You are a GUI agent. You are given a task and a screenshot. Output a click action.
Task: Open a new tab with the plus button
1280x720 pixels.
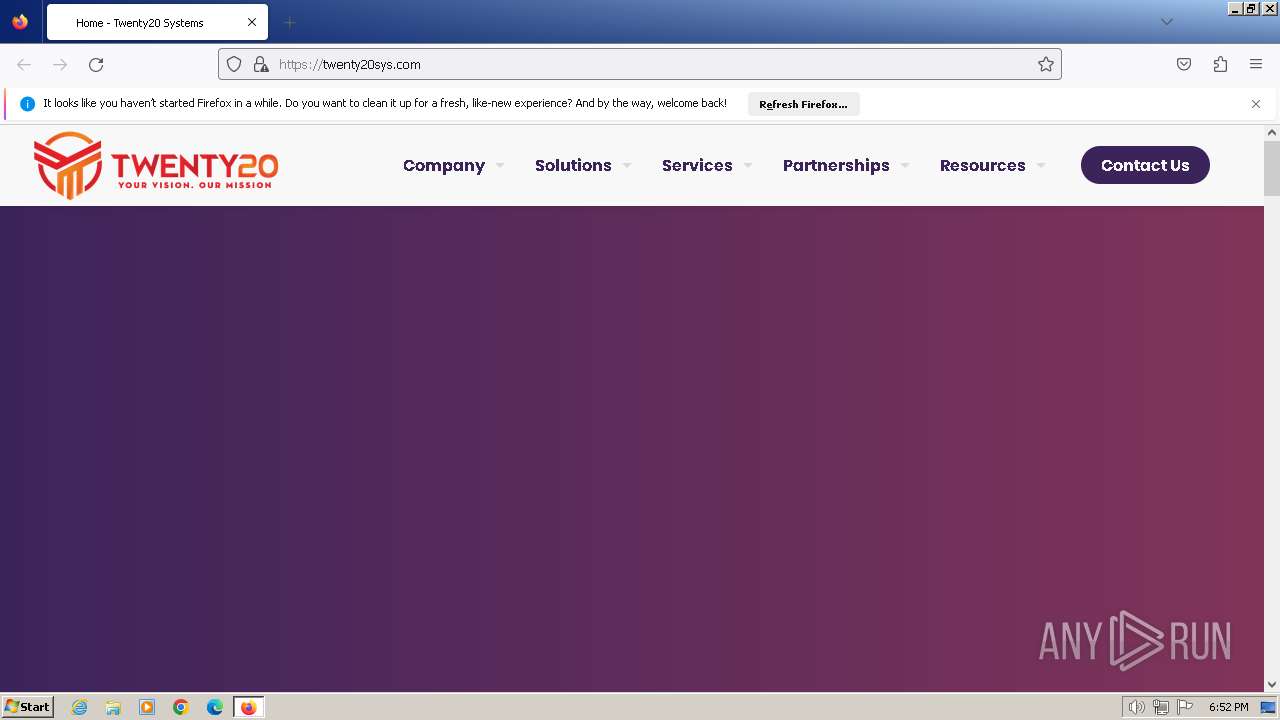(x=289, y=22)
